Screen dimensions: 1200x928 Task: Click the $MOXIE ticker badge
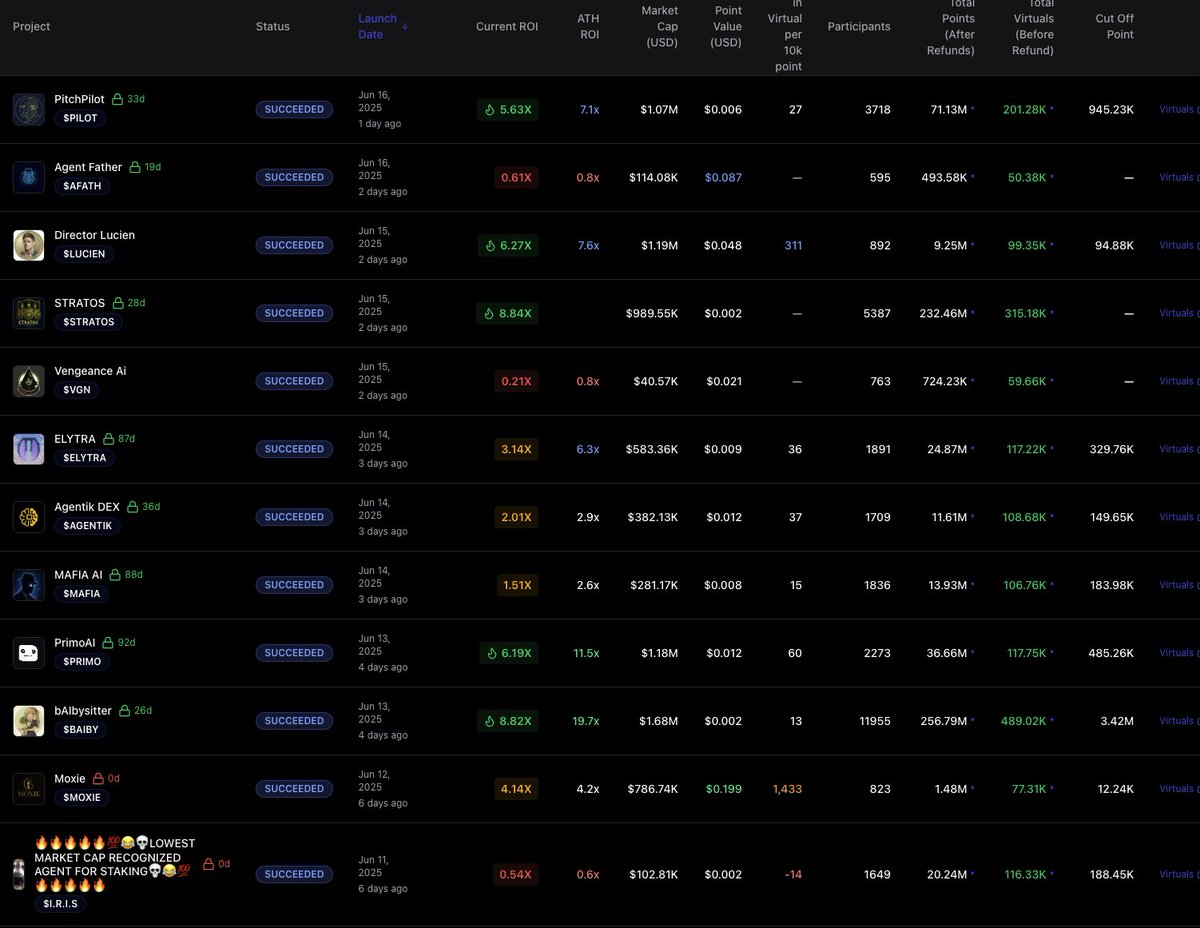[x=81, y=798]
